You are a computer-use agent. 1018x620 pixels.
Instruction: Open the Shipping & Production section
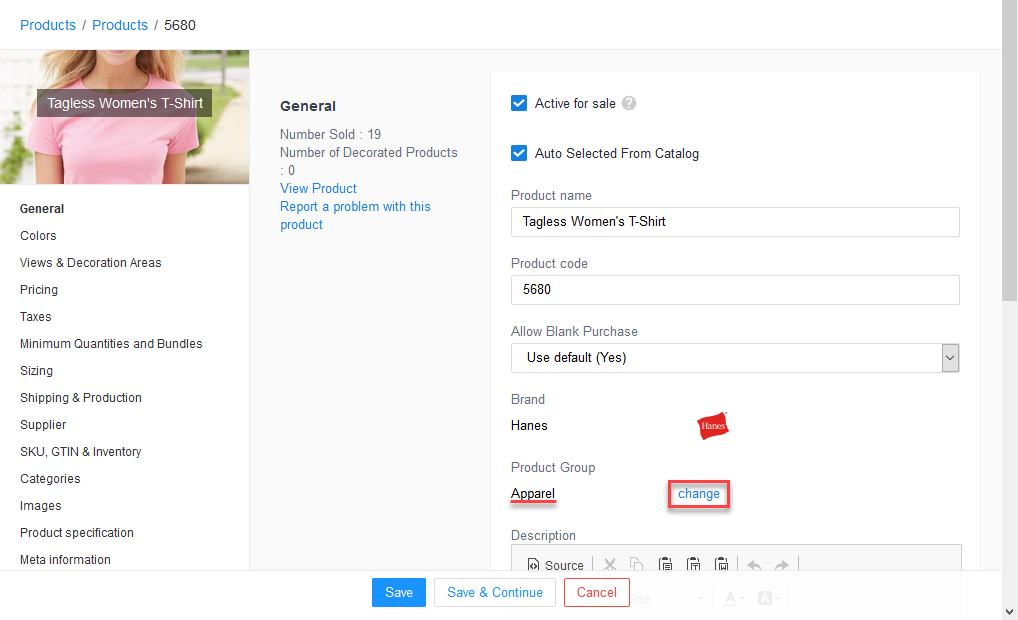coord(80,397)
